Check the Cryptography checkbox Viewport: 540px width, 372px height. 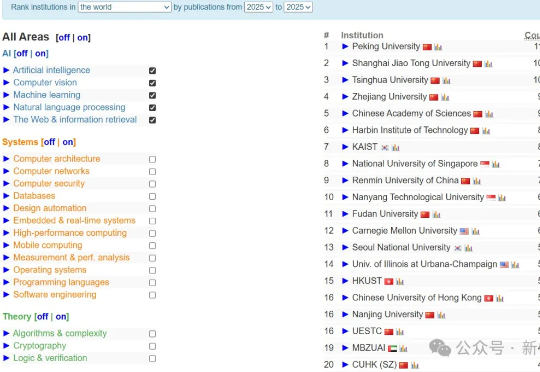(153, 346)
